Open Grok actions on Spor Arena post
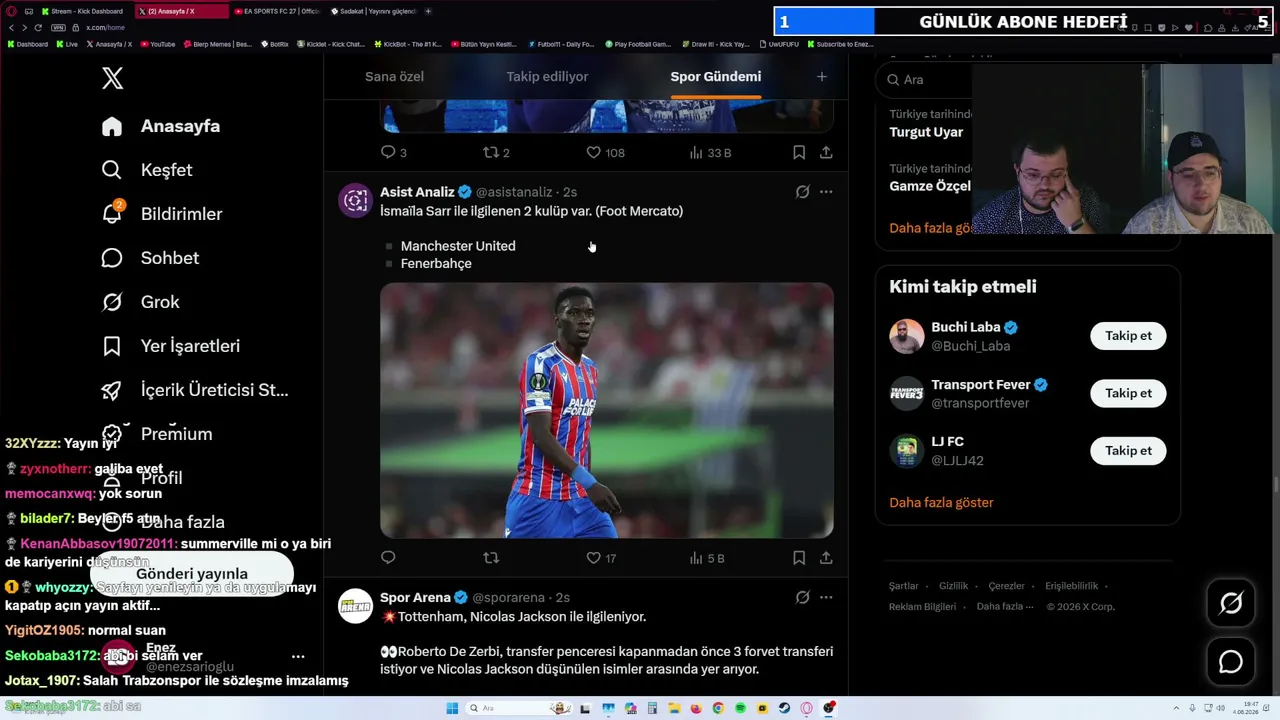 [x=802, y=598]
